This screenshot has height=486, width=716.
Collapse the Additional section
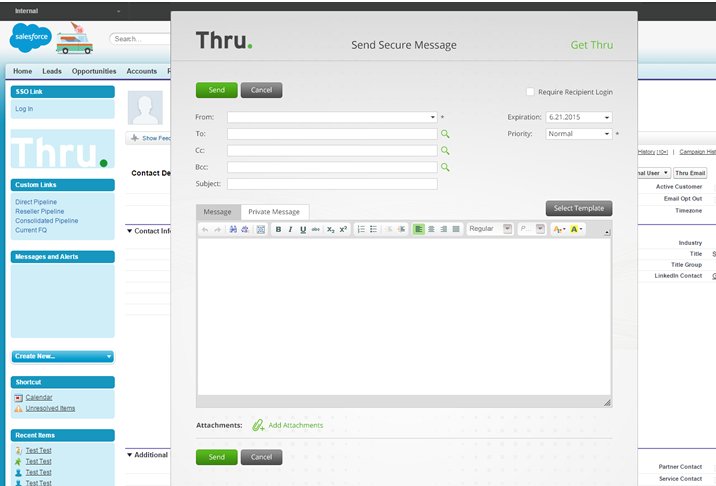click(x=130, y=455)
